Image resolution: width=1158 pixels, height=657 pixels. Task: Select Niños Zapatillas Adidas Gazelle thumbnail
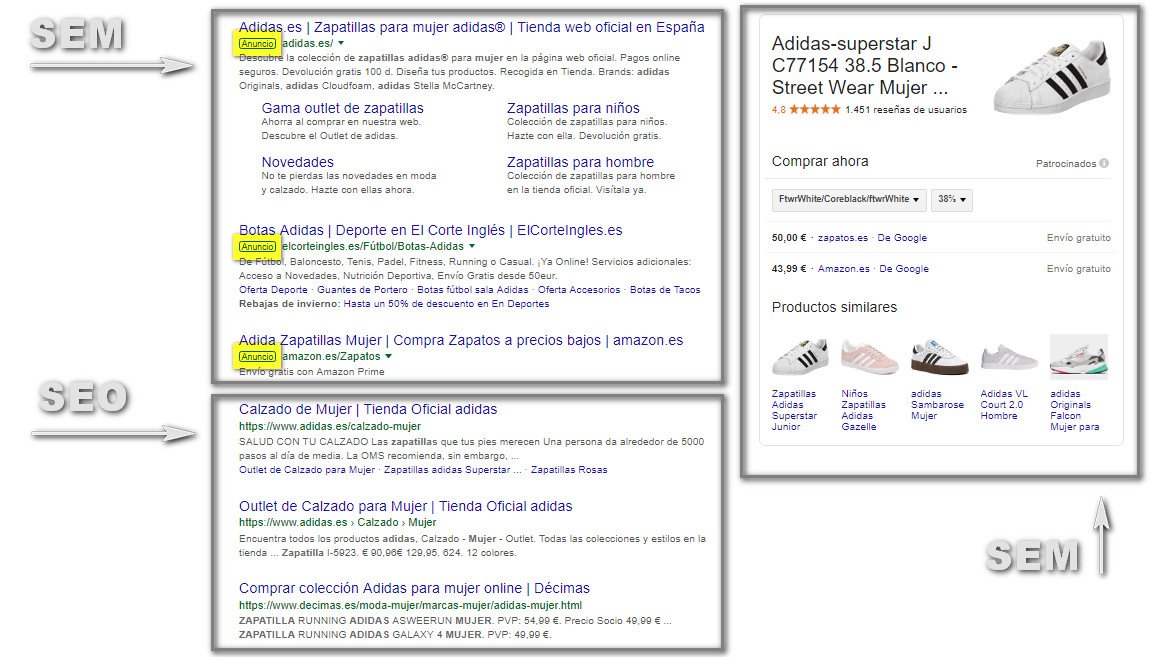[x=869, y=357]
